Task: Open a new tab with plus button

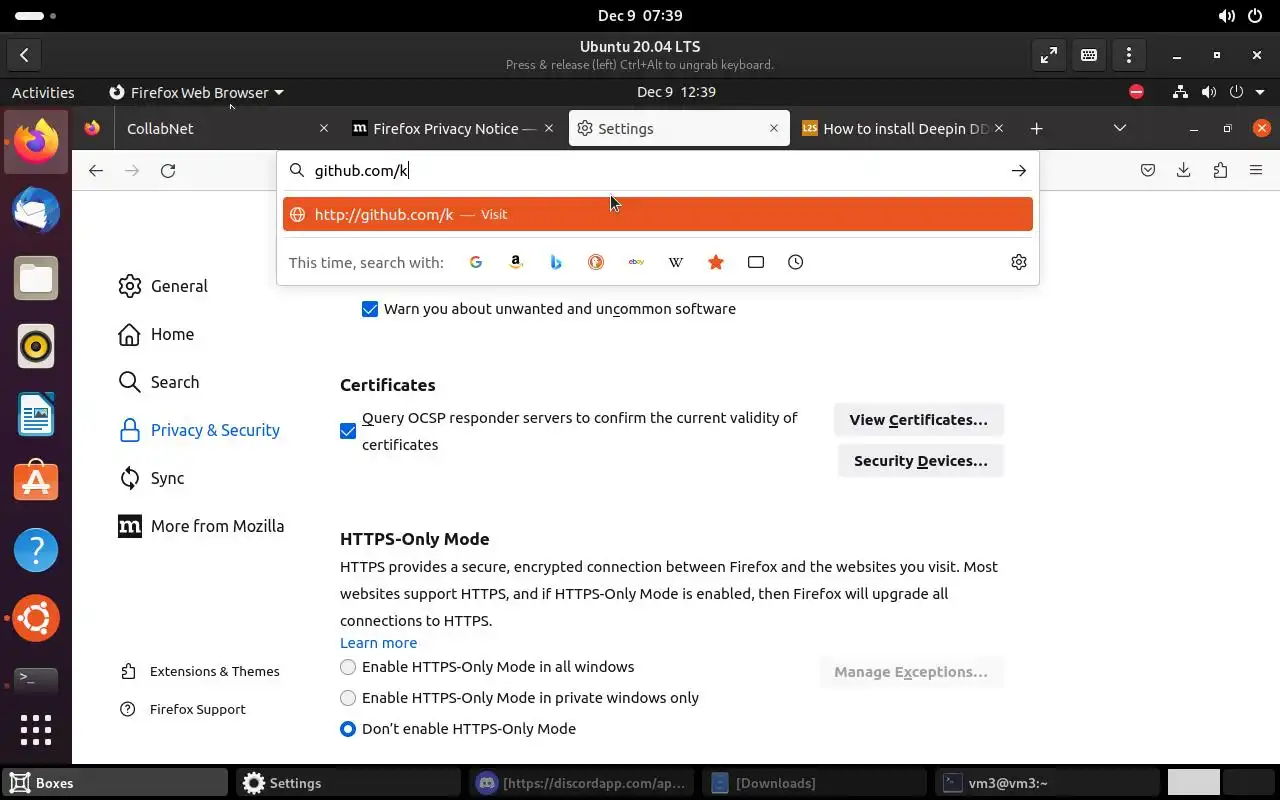Action: 1037,129
